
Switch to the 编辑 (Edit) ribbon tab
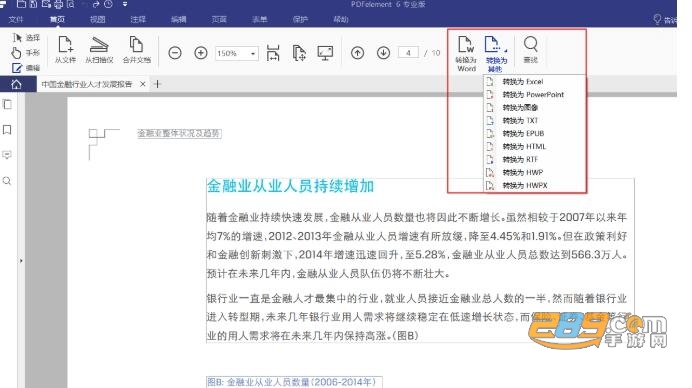pyautogui.click(x=179, y=19)
